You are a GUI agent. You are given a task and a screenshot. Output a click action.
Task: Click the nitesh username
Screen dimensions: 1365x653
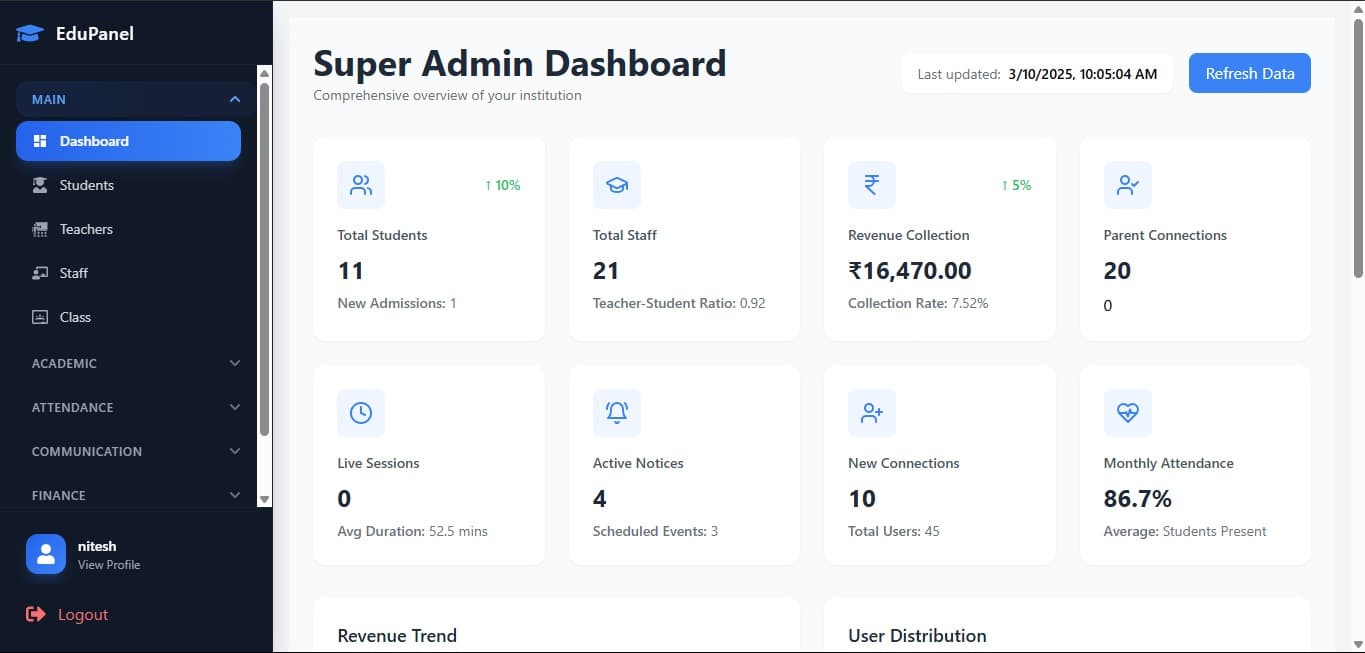click(x=97, y=546)
